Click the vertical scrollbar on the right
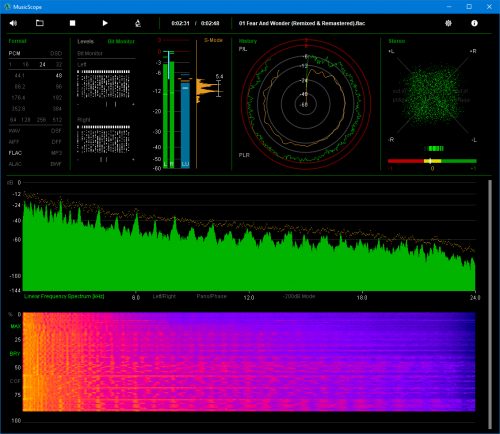The width and height of the screenshot is (500, 434). point(490,304)
